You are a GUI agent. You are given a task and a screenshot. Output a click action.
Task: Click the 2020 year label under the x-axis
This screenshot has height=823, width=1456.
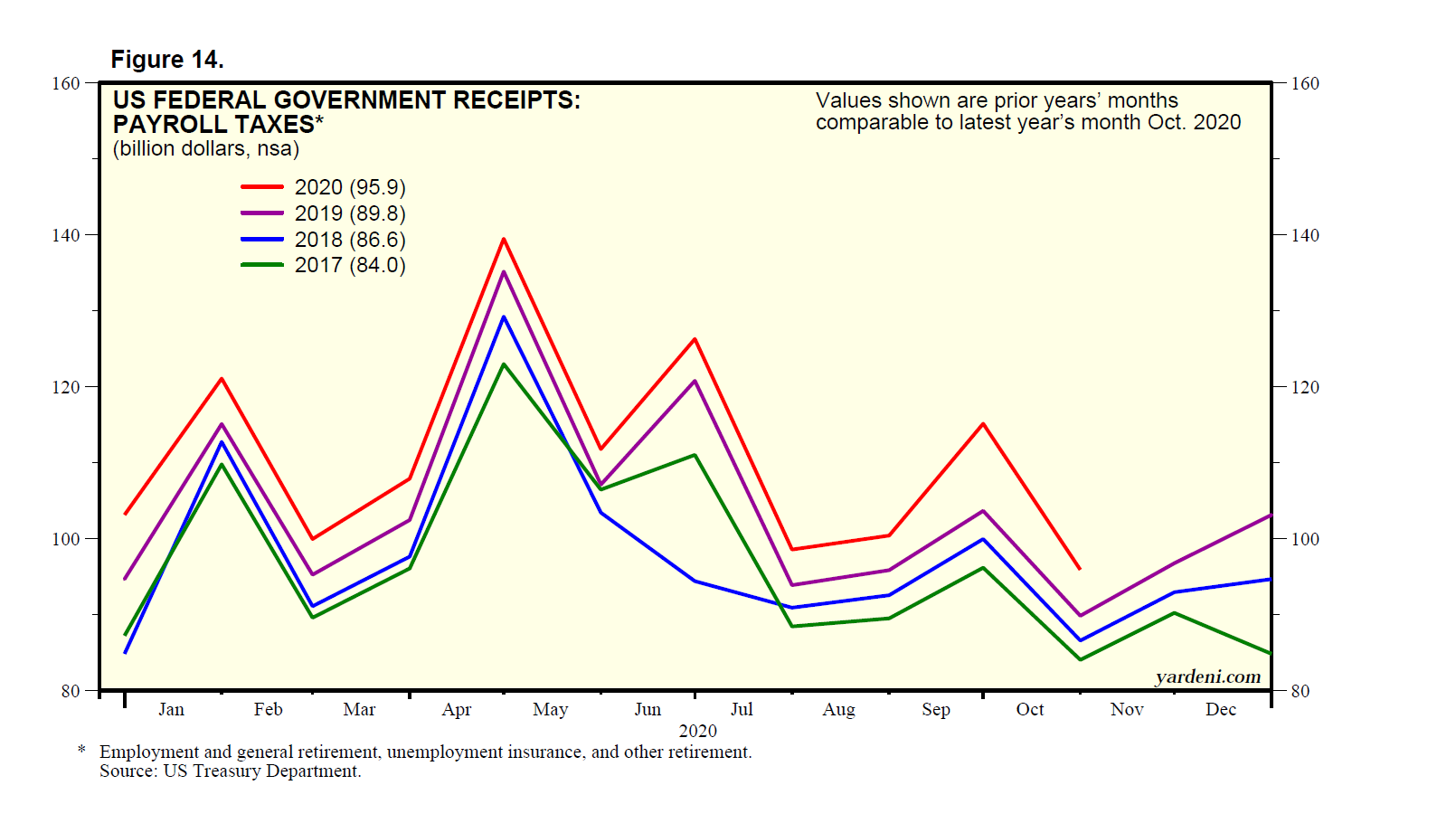(x=697, y=731)
